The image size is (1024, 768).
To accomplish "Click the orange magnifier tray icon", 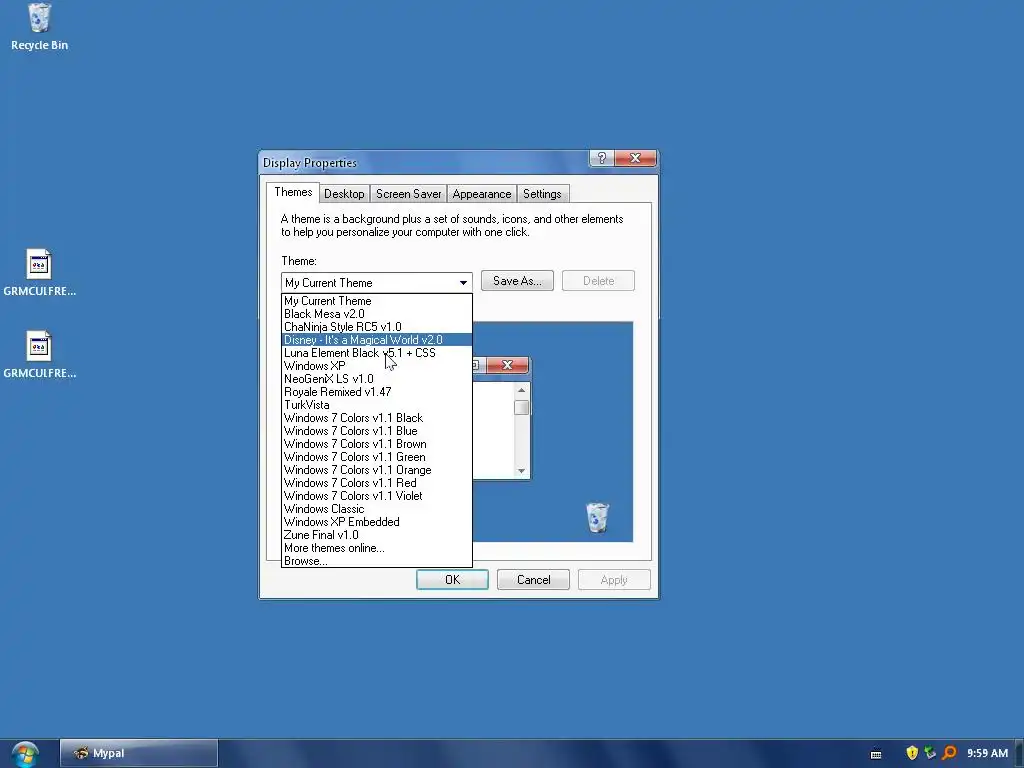I will click(949, 753).
